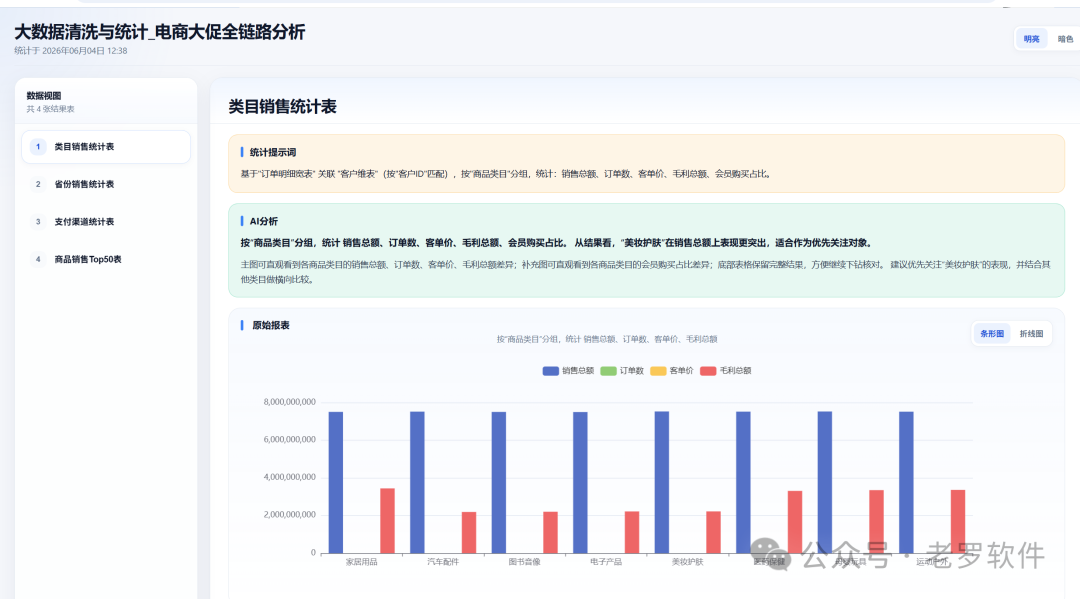Image resolution: width=1080 pixels, height=599 pixels.
Task: Click the timestamp 统计于 2026年06月04日 12:38
Action: [x=71, y=51]
